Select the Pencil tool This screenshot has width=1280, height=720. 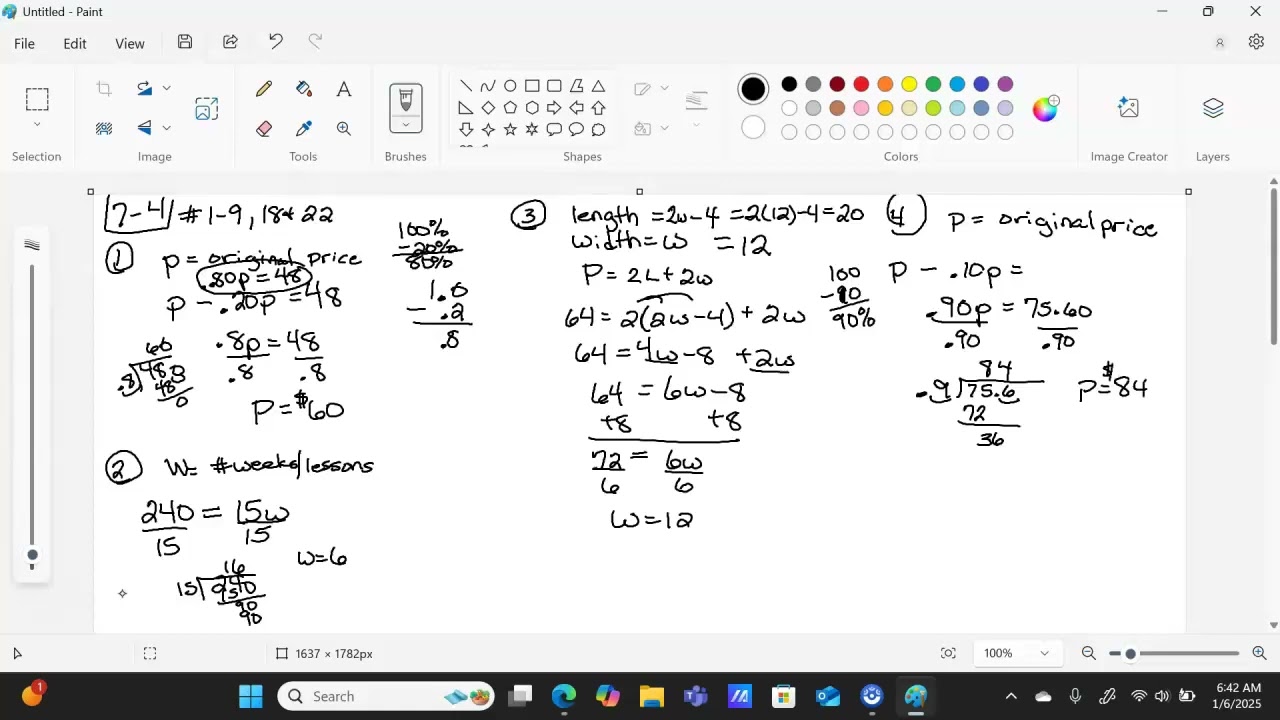point(264,89)
